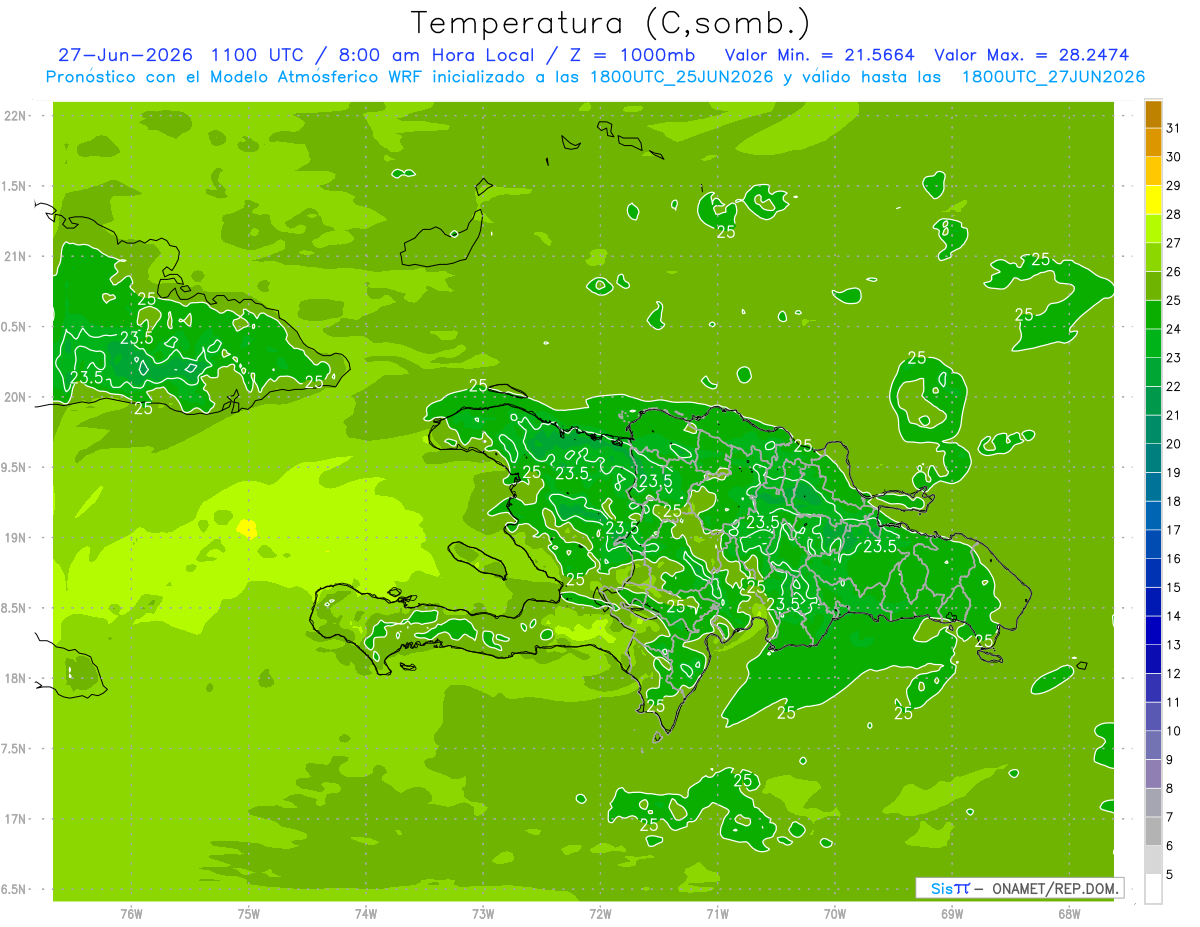Click 'Pronóstico con el Modelo Atmósferico WRF' text
This screenshot has width=1200, height=927.
point(236,77)
